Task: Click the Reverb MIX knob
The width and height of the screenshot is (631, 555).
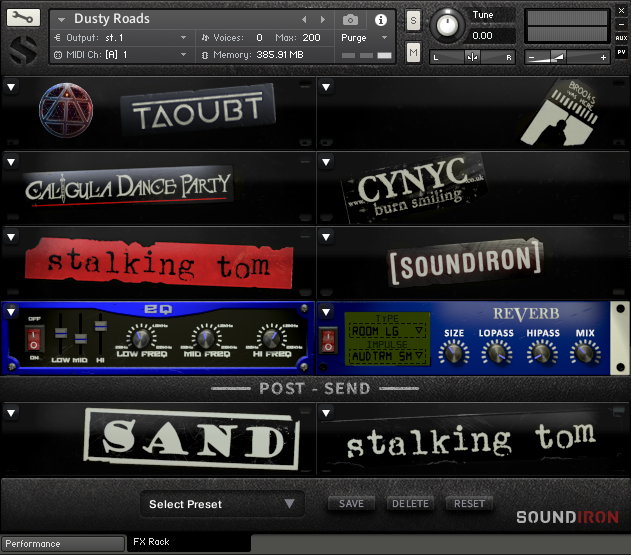Action: click(585, 352)
